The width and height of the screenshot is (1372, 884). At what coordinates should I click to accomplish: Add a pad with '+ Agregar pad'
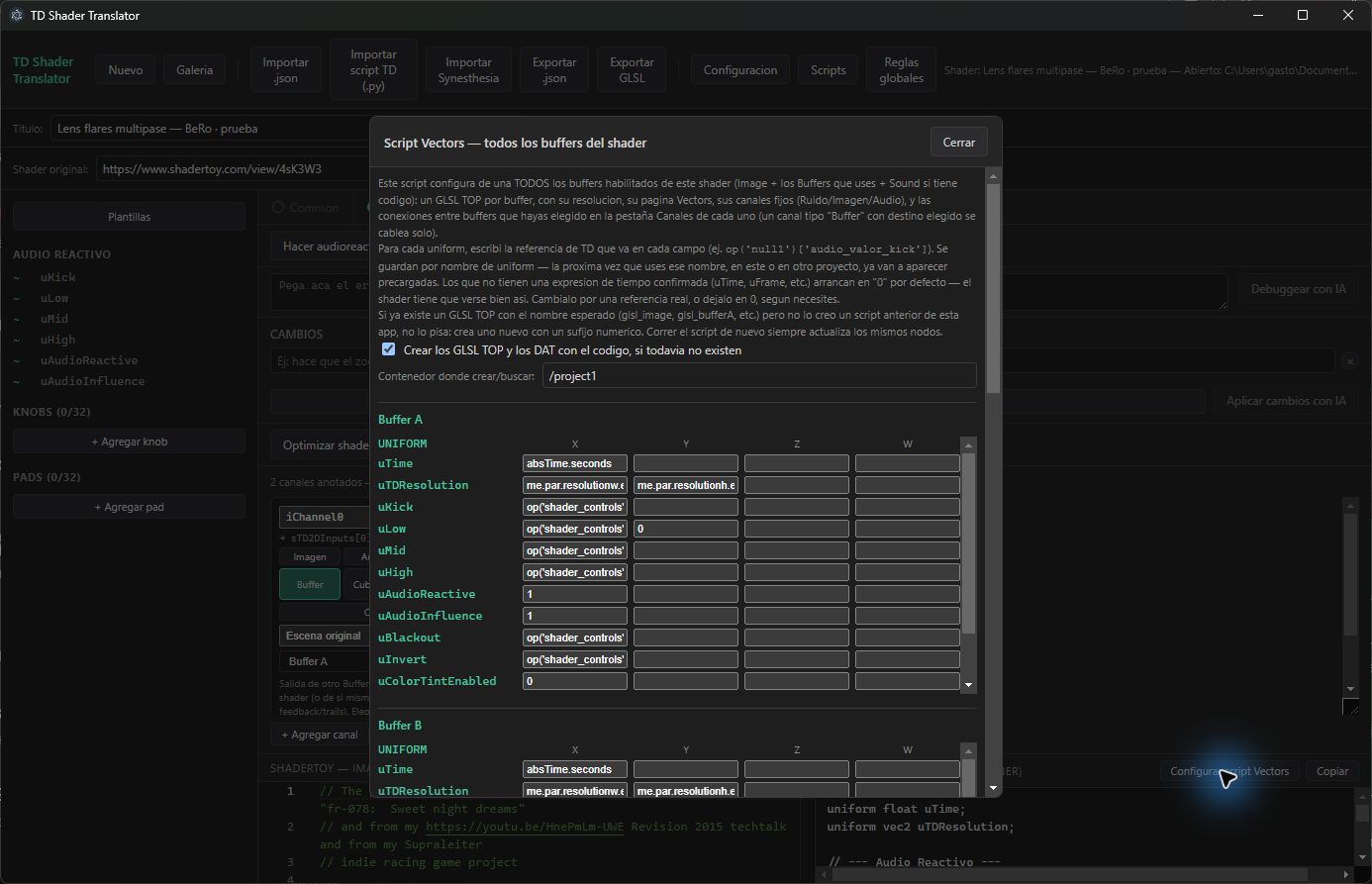pos(129,507)
